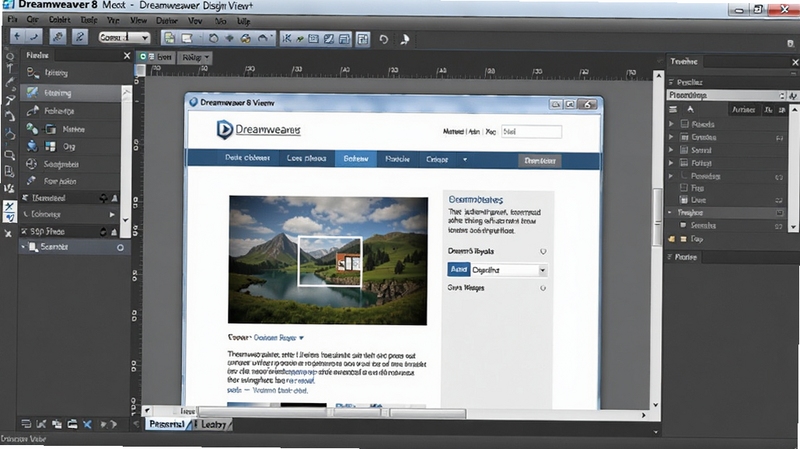Click the document's vertical scrollbar thumb
Viewport: 800px width, 449px height.
tap(658, 216)
